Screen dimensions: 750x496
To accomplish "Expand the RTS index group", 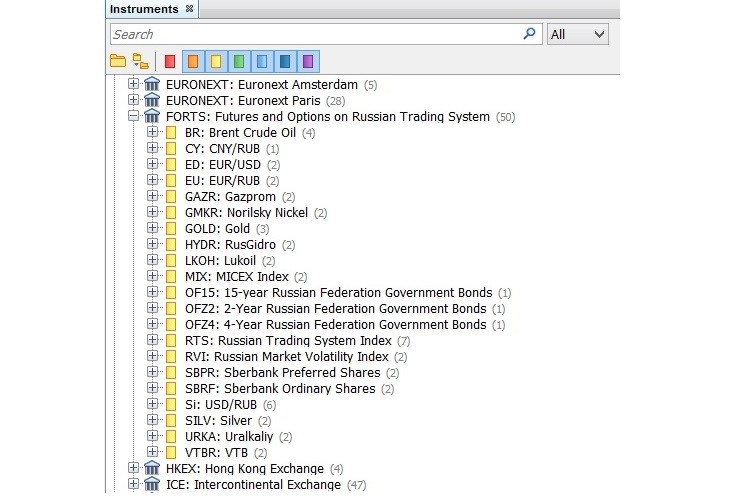I will (153, 340).
